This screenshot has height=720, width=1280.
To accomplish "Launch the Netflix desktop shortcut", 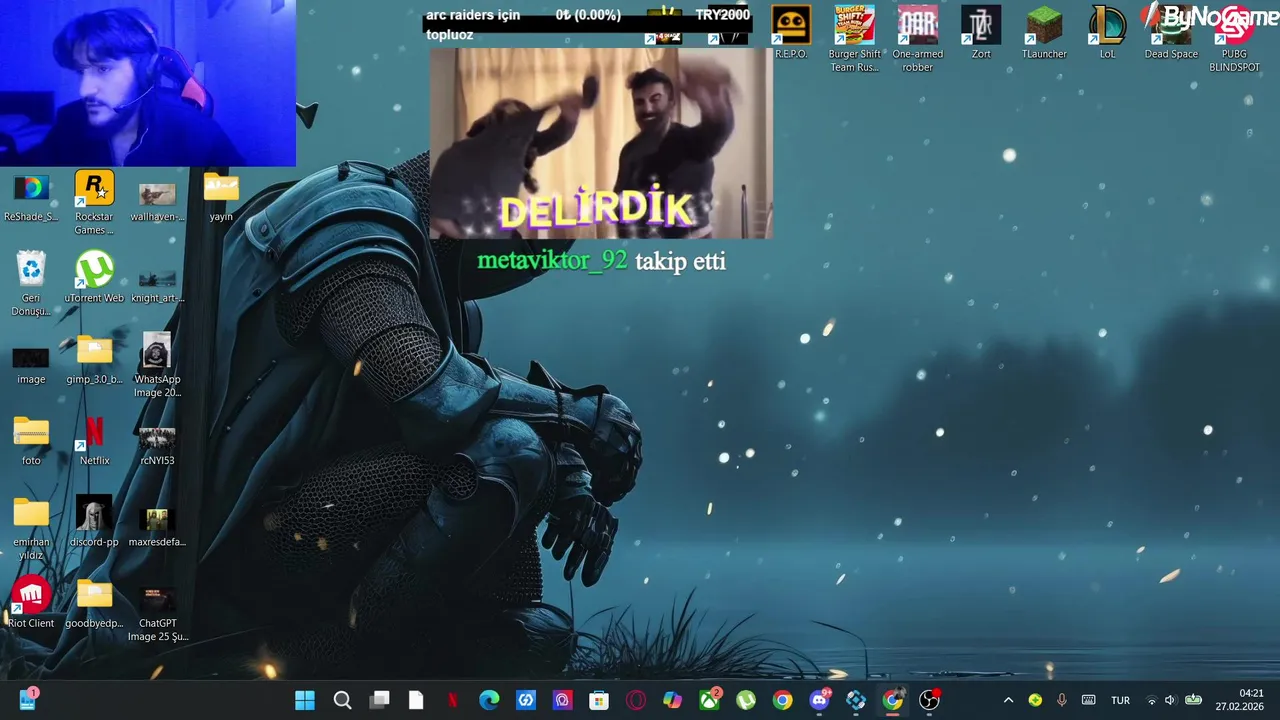I will pyautogui.click(x=94, y=441).
